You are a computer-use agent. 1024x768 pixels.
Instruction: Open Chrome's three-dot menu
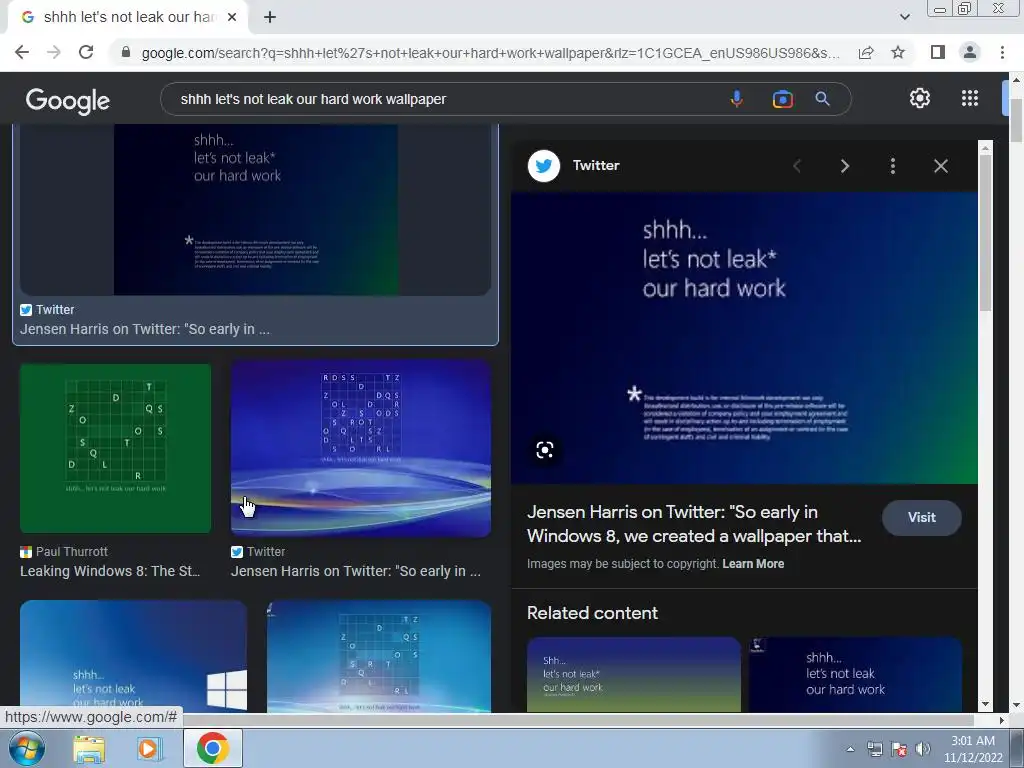[1002, 52]
